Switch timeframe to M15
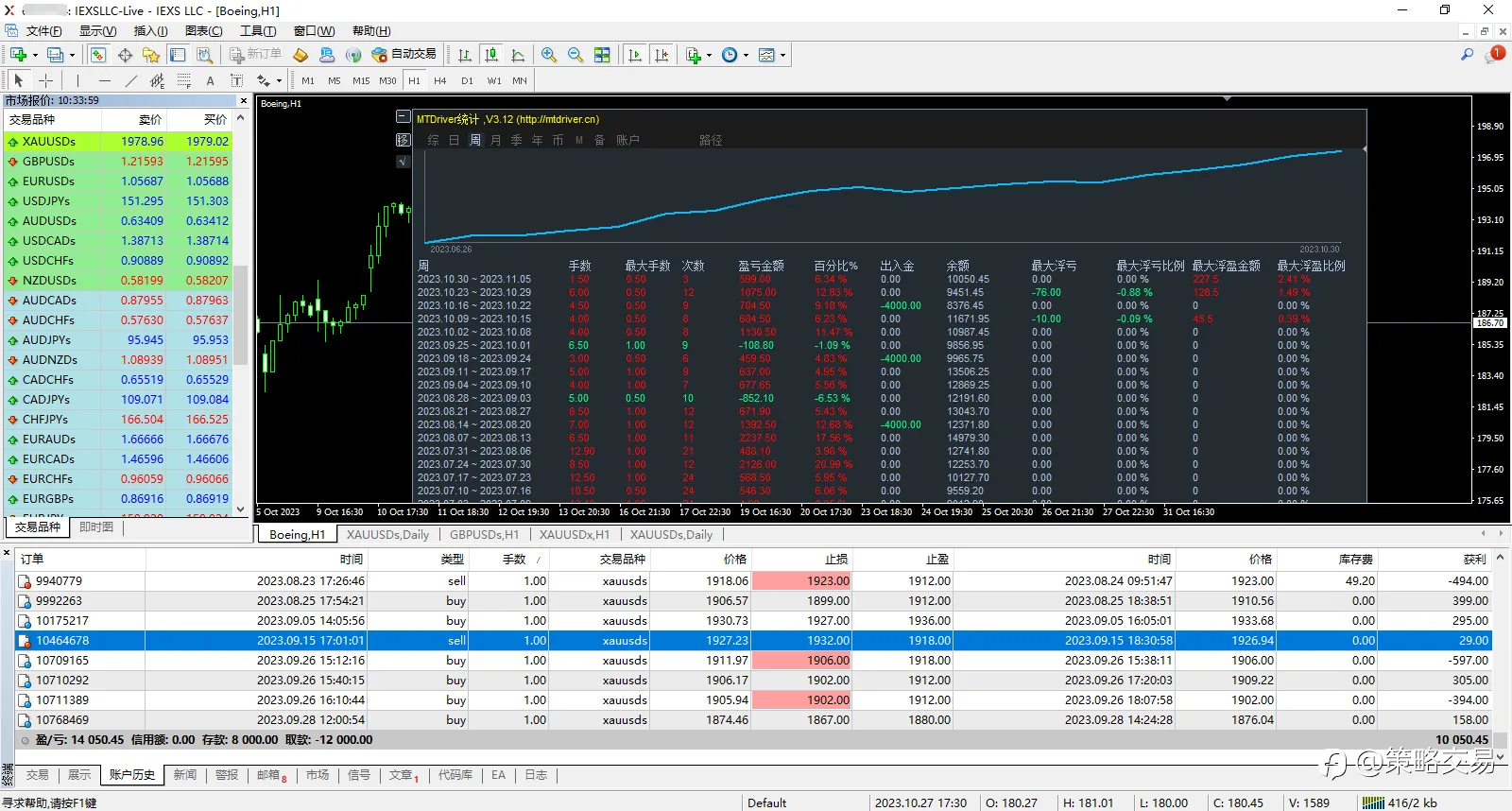The width and height of the screenshot is (1512, 811). pos(361,80)
